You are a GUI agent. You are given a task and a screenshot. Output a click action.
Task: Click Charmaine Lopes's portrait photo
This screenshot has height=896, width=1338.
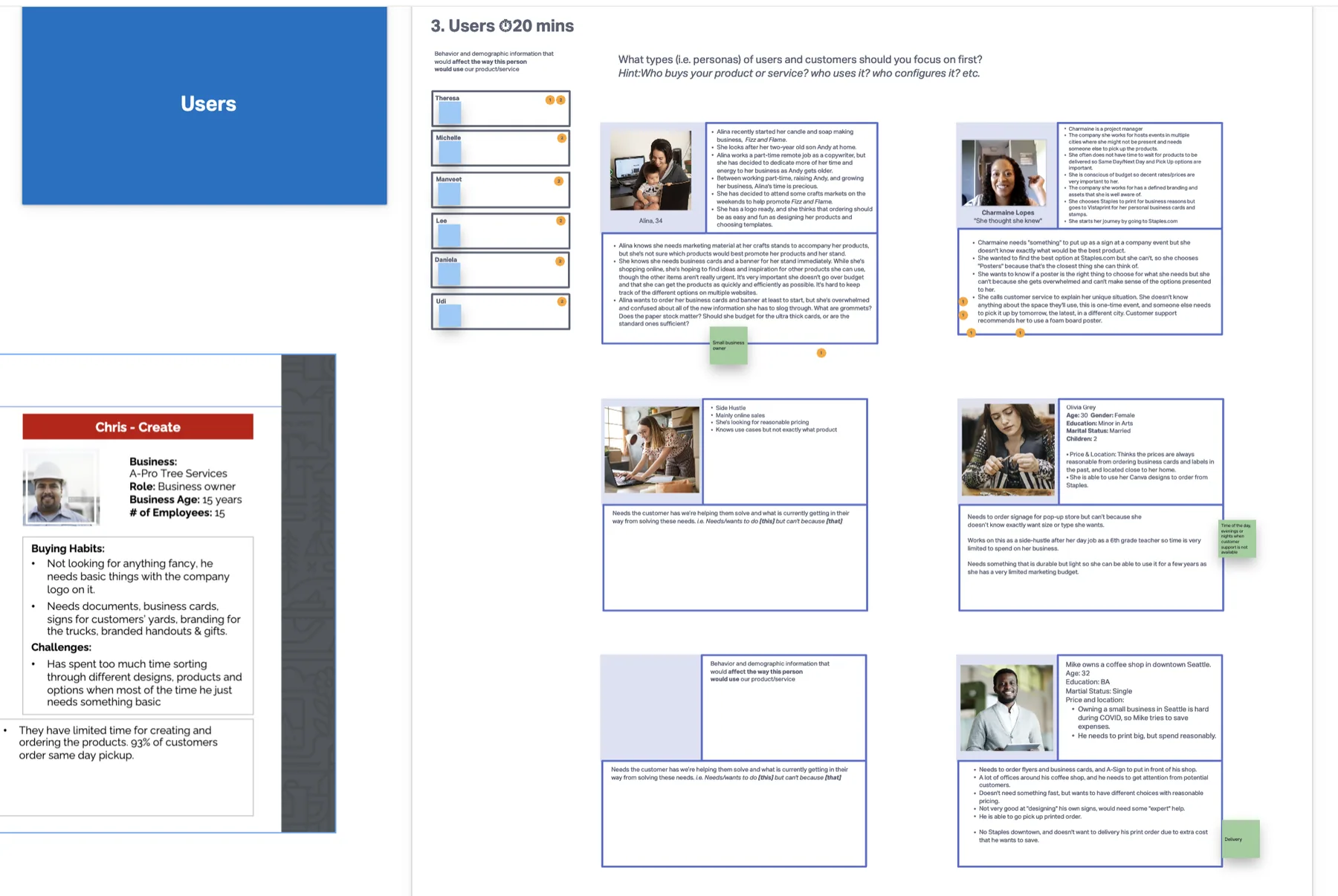(1003, 172)
